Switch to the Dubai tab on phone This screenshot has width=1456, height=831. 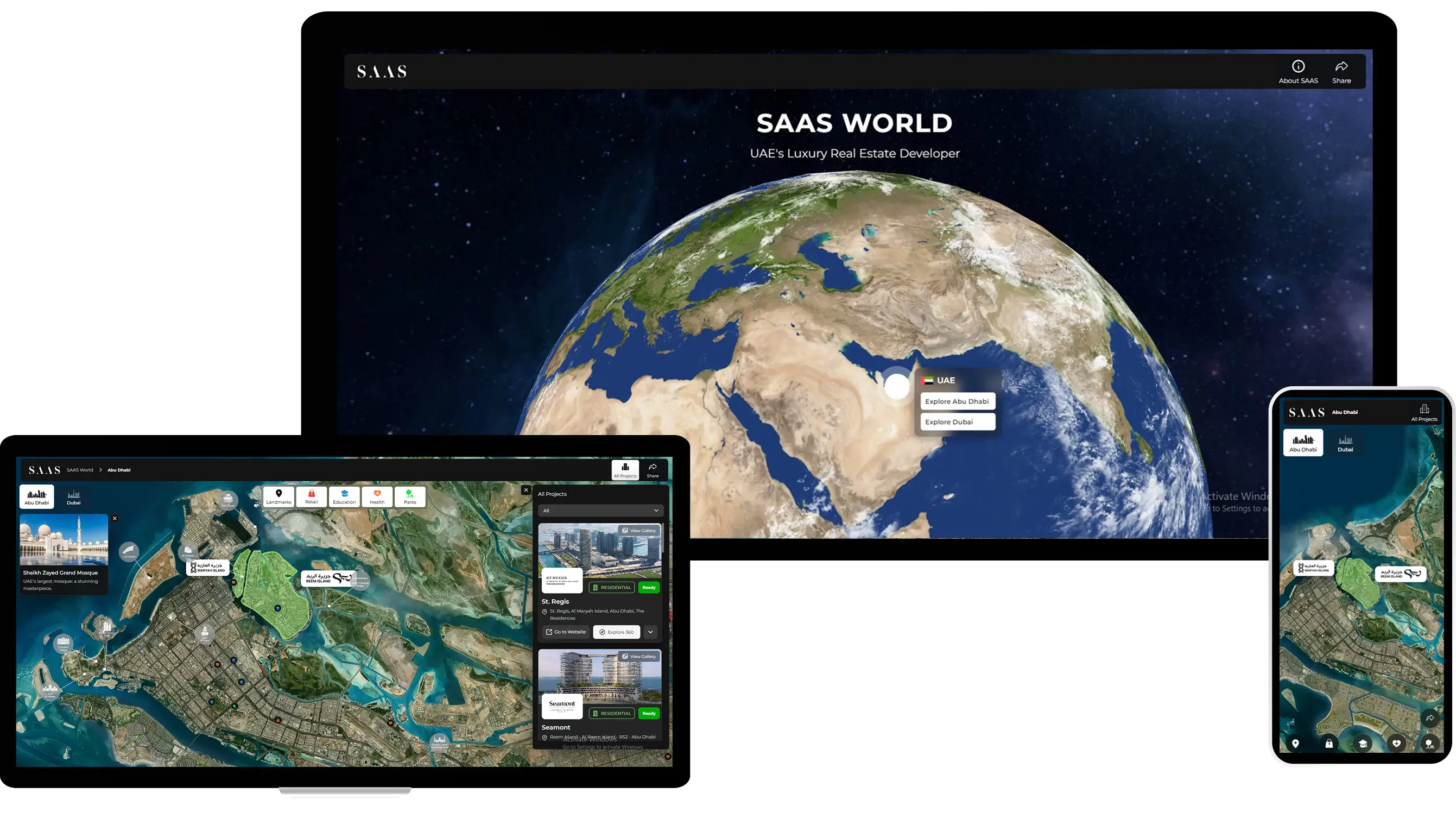[x=1345, y=443]
